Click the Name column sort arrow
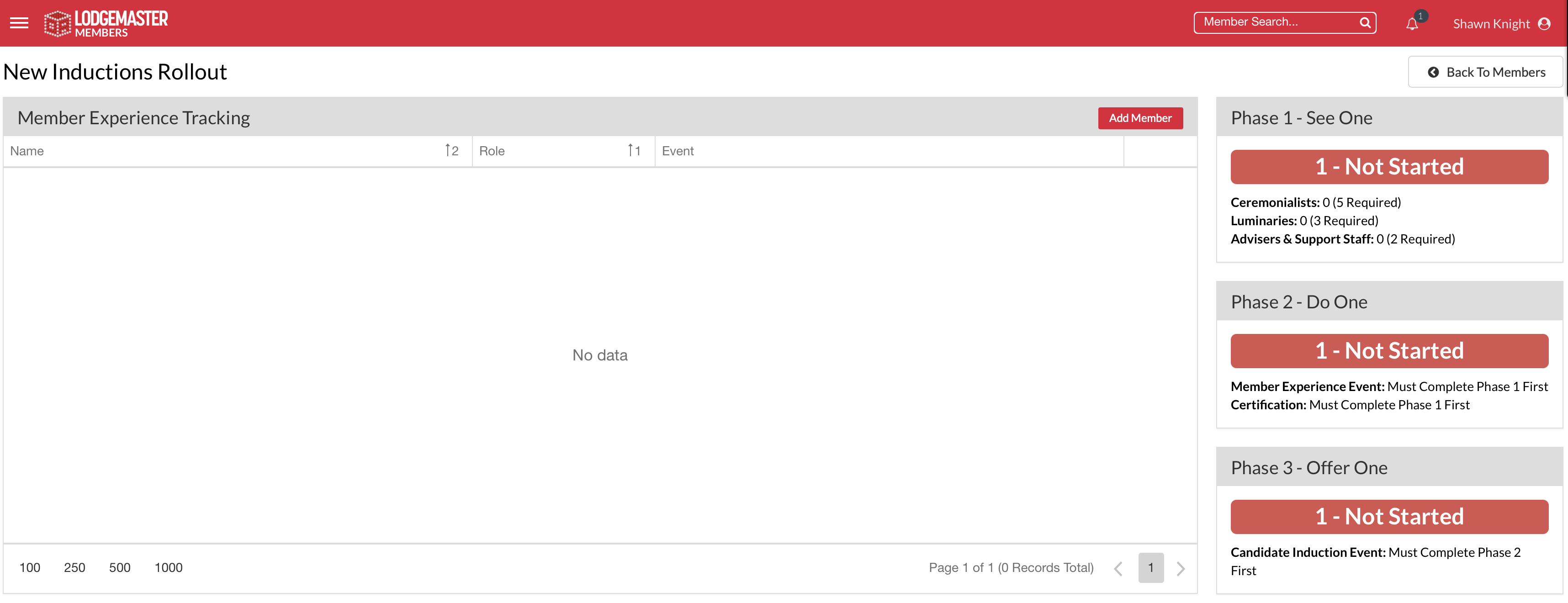The height and width of the screenshot is (603, 1568). 448,150
